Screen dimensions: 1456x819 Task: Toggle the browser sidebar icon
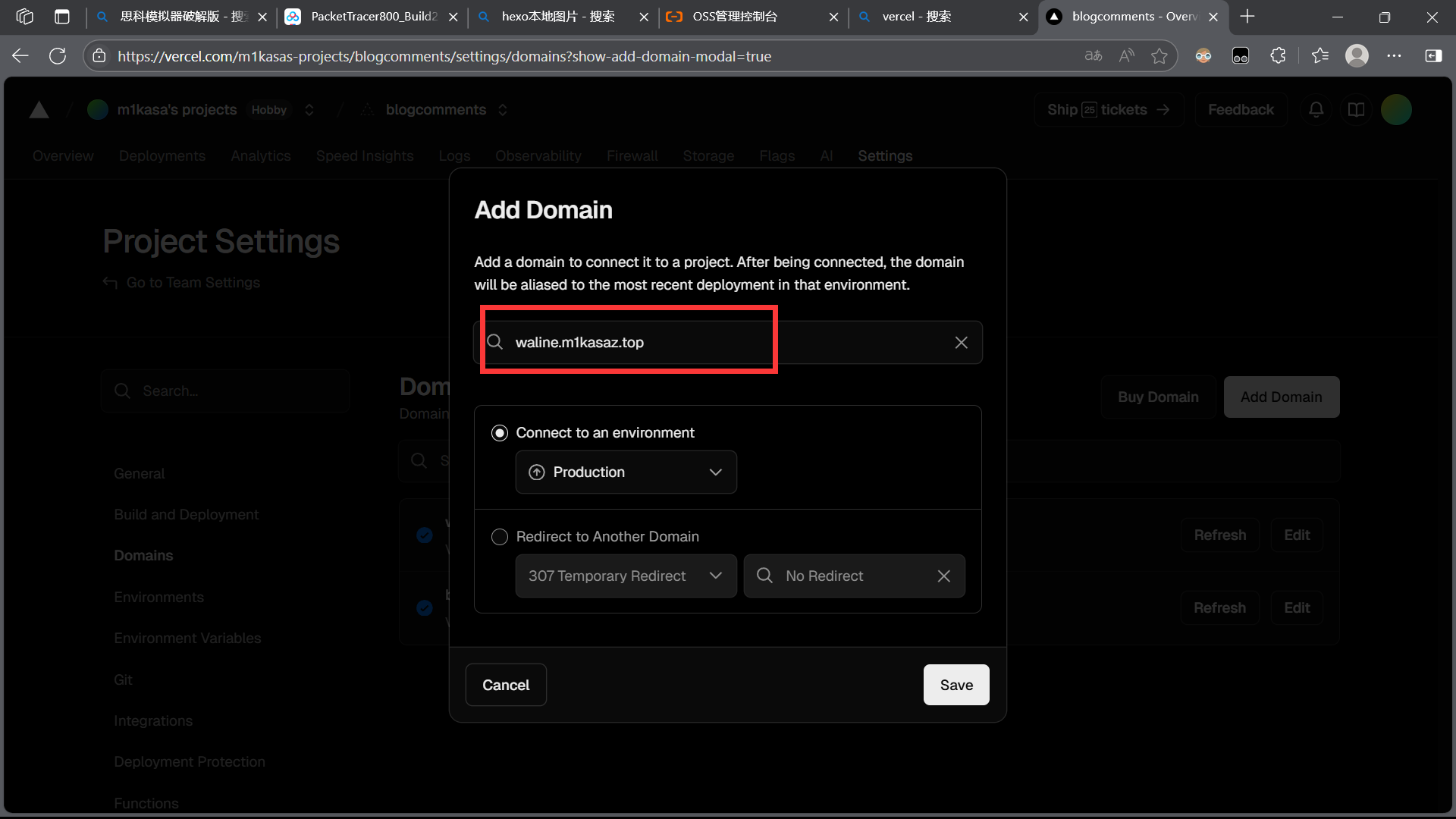tap(1433, 56)
